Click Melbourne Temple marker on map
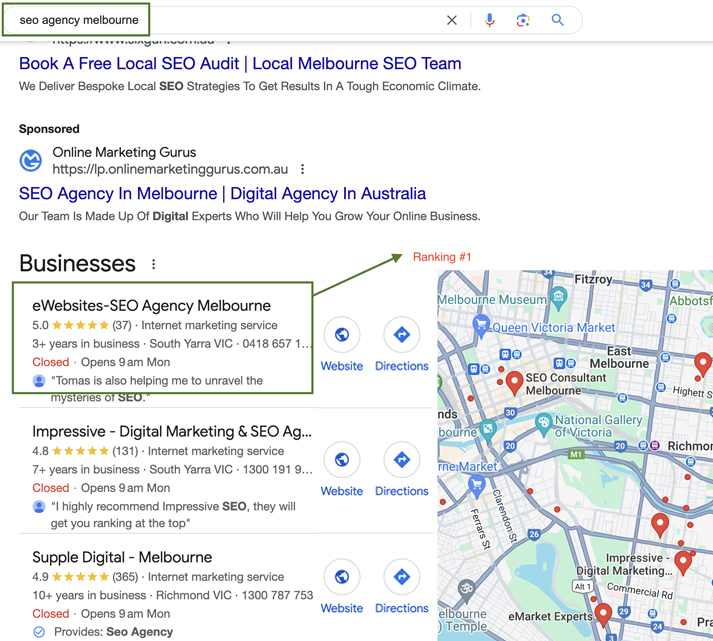Screen dimensions: 713x641 coord(466,590)
